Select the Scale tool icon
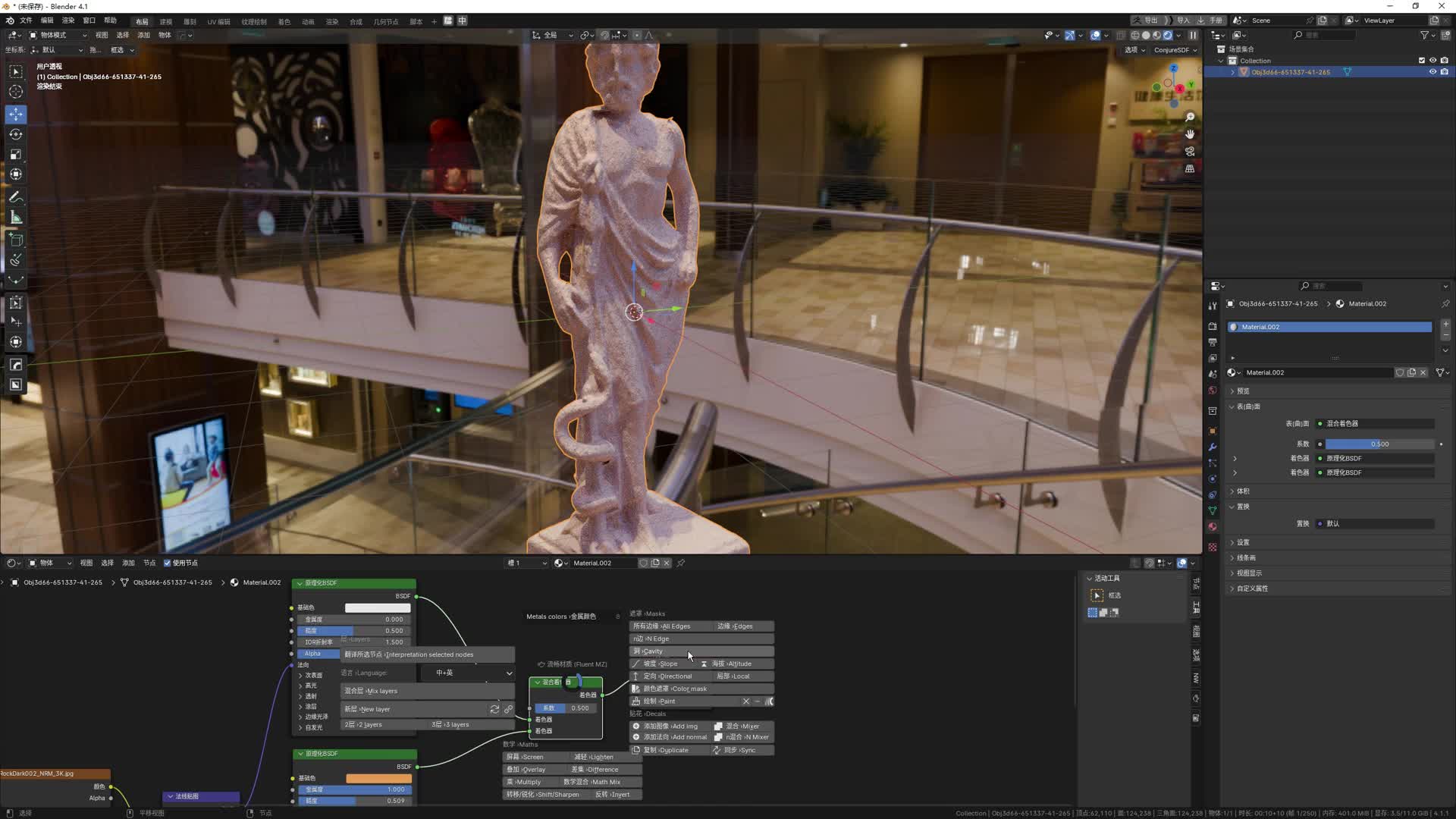The image size is (1456, 819). tap(16, 154)
